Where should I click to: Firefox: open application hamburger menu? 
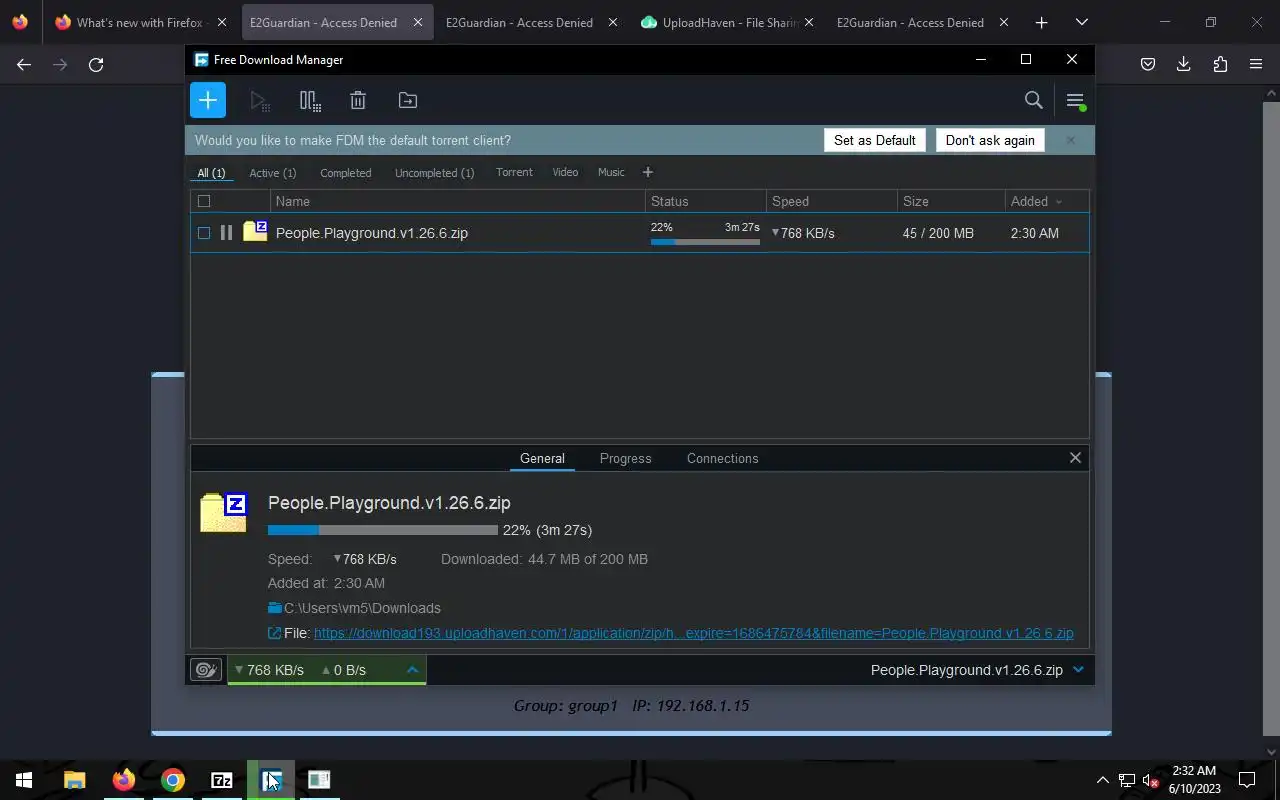1256,64
